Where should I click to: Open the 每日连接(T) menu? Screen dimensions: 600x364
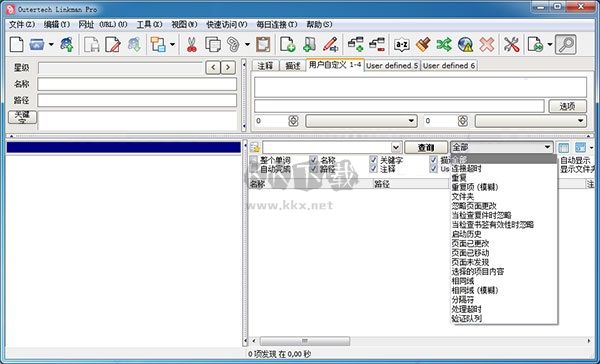click(x=277, y=24)
